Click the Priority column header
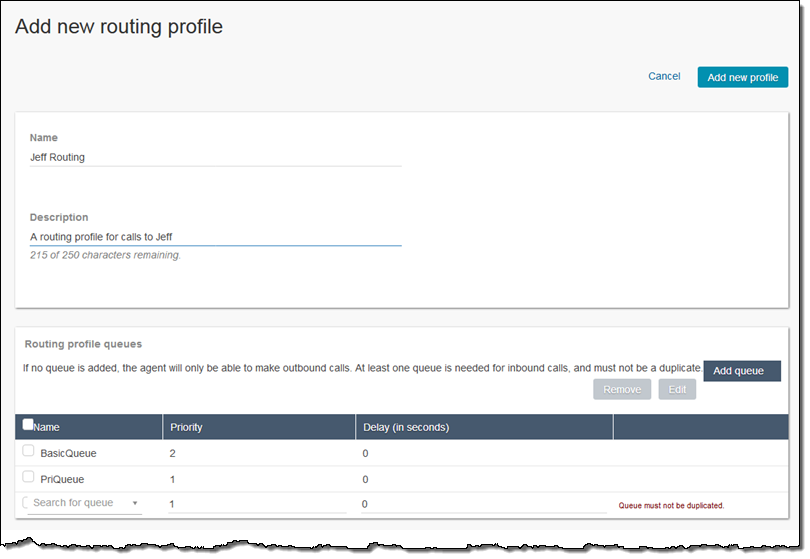This screenshot has height=559, width=810. pyautogui.click(x=187, y=428)
